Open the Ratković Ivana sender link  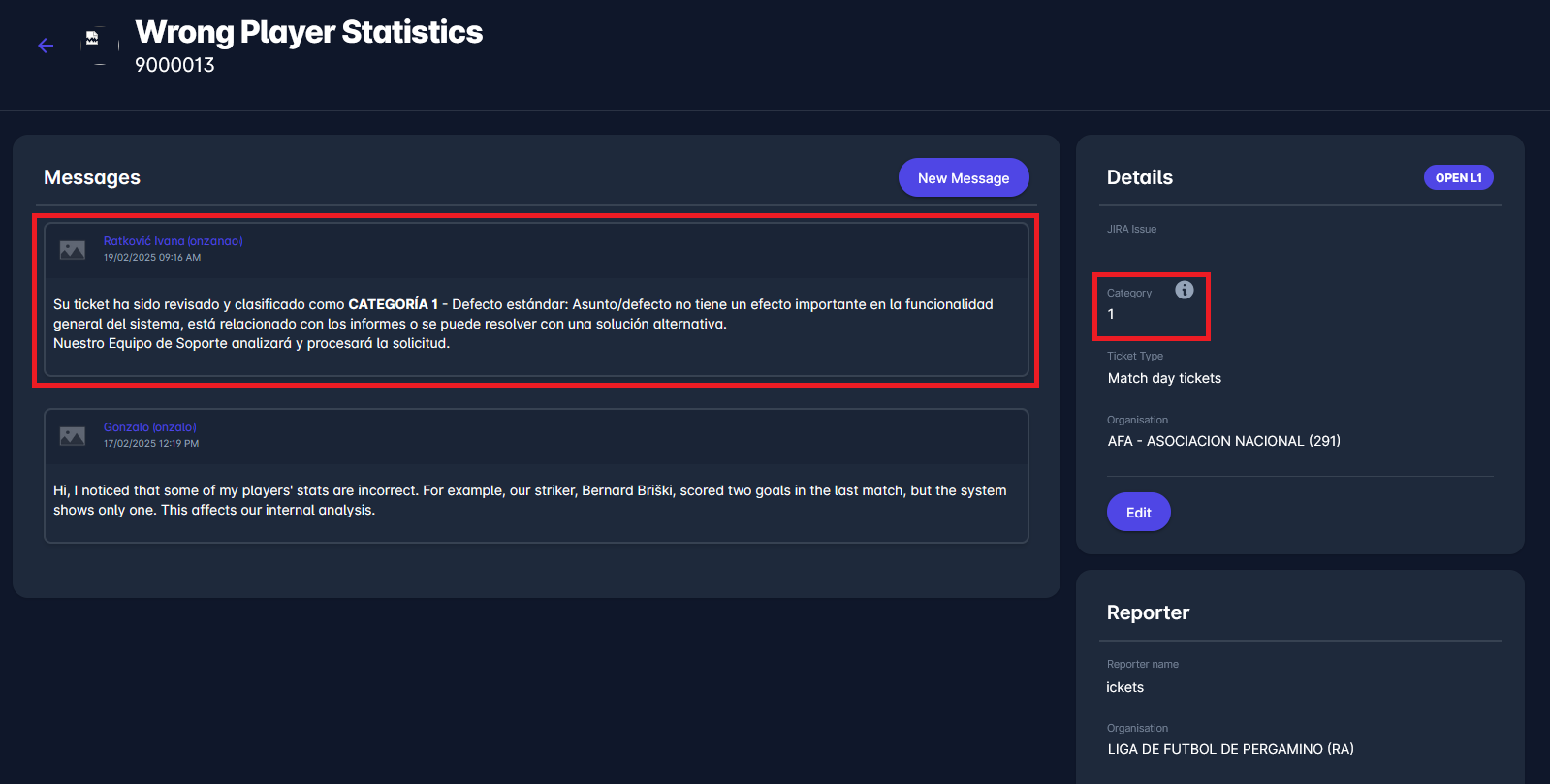[x=173, y=241]
